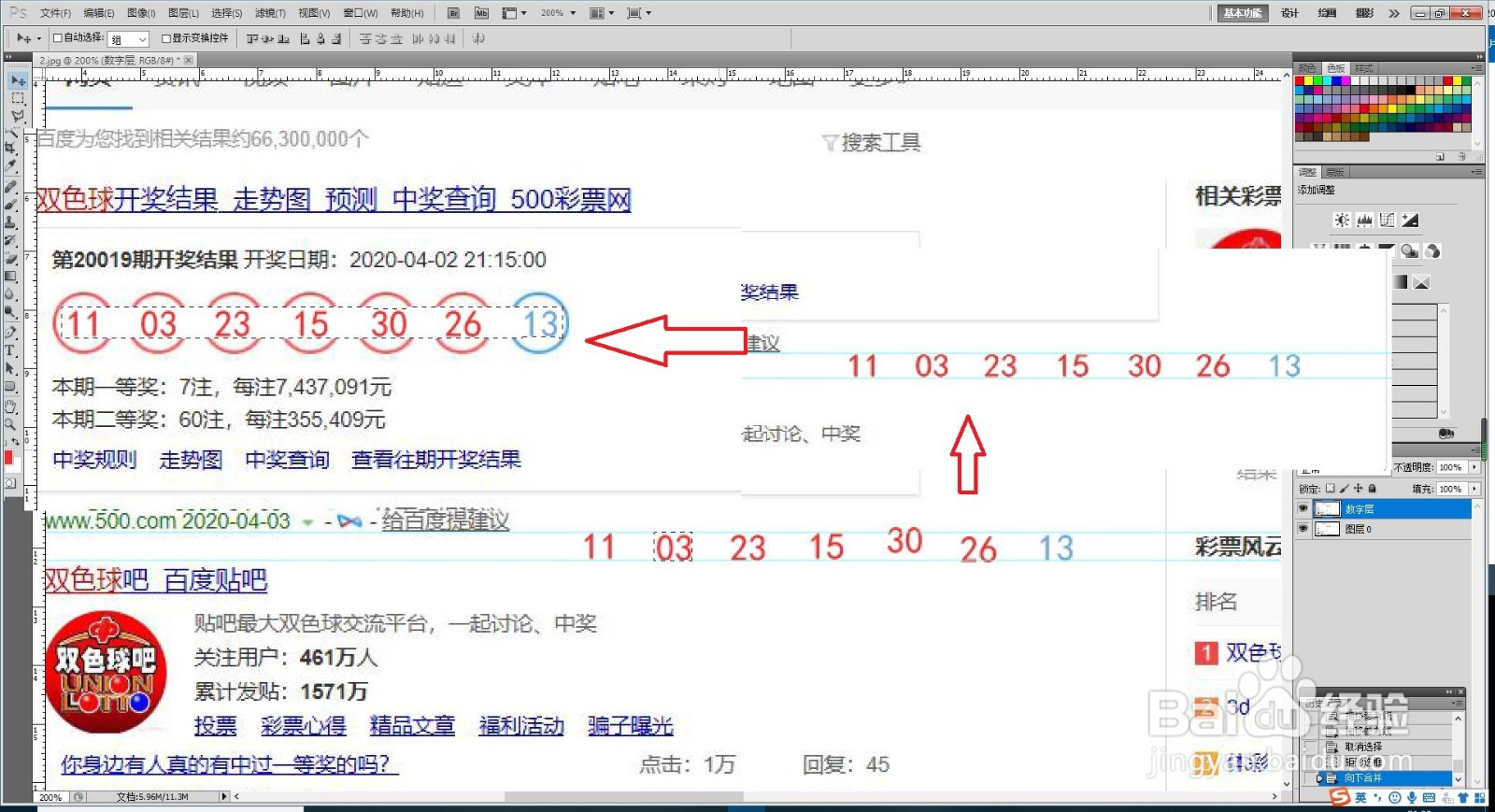Viewport: 1495px width, 812px height.
Task: Open the Swatches panel flyout menu
Action: click(1476, 68)
